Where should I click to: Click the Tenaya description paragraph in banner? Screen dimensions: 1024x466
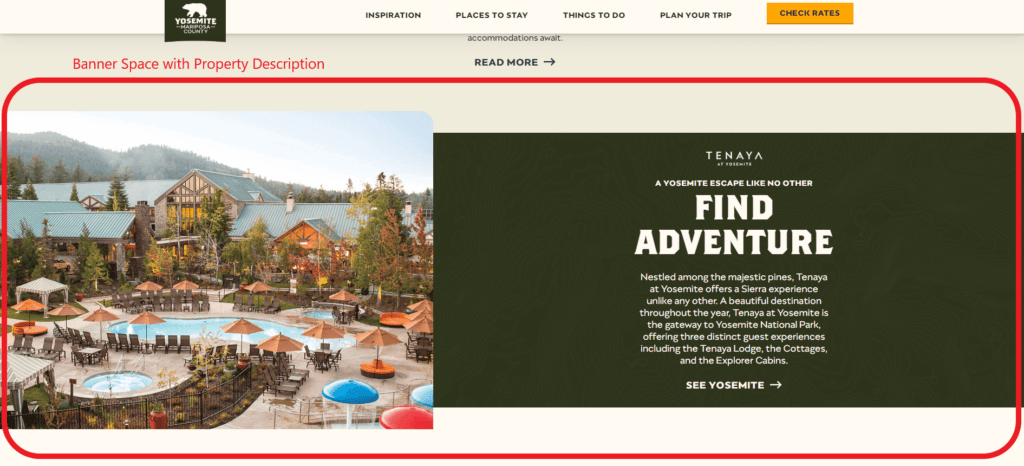click(x=733, y=318)
